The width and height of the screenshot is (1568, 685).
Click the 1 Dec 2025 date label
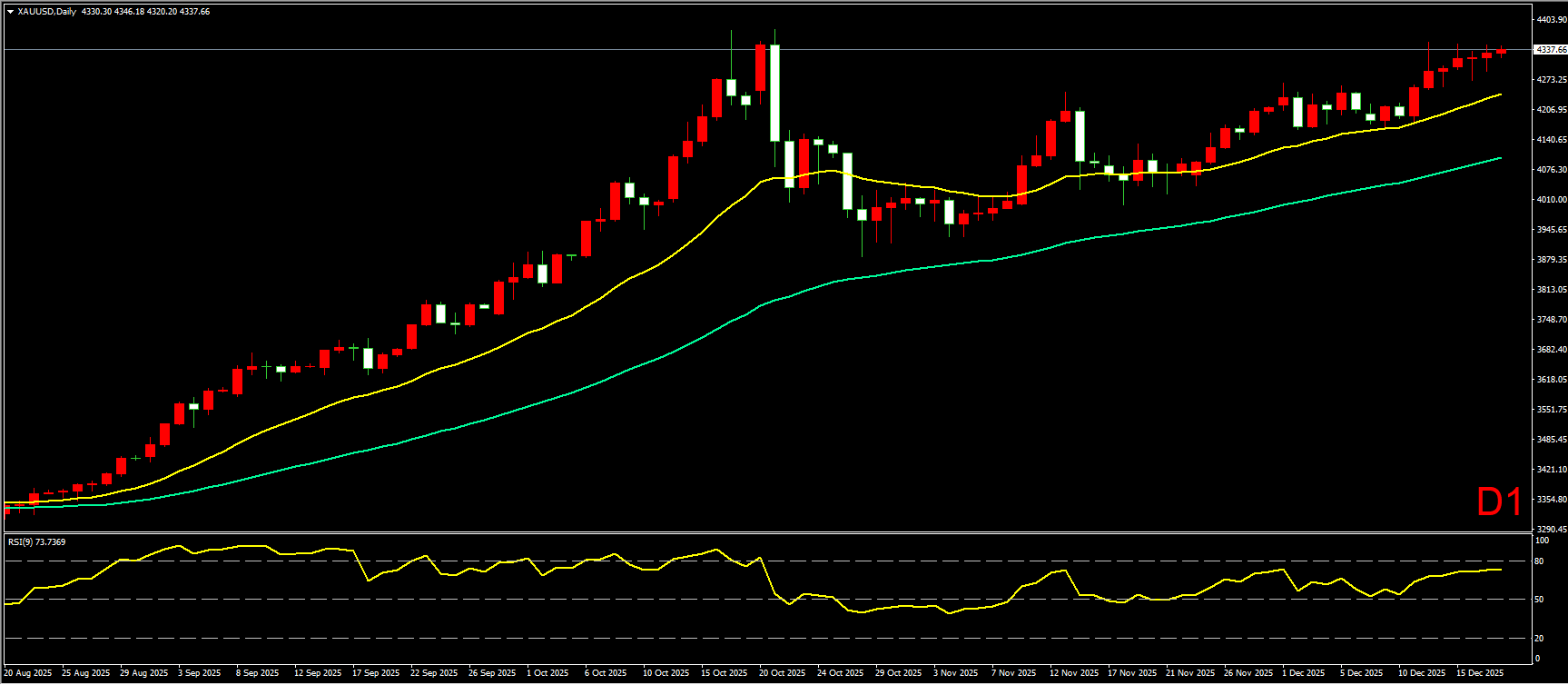1303,673
